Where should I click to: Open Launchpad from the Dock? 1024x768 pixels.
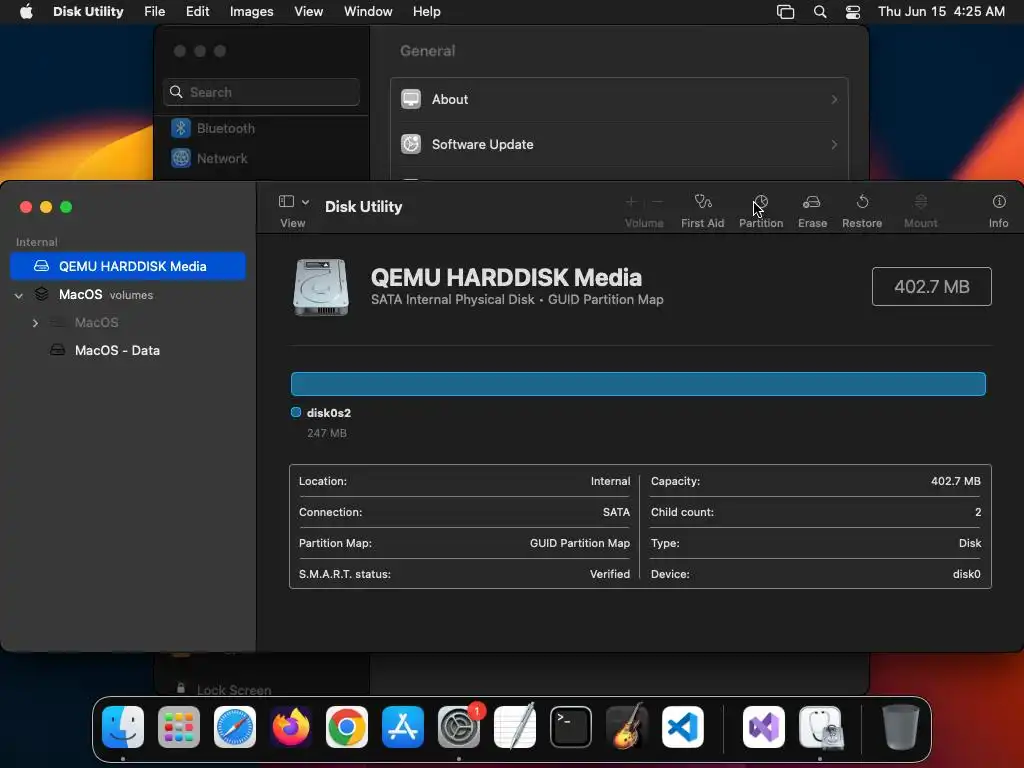point(179,727)
